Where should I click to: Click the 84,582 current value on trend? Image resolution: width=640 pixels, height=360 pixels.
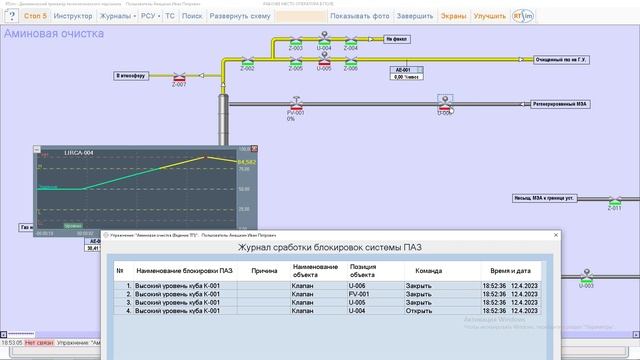[247, 162]
